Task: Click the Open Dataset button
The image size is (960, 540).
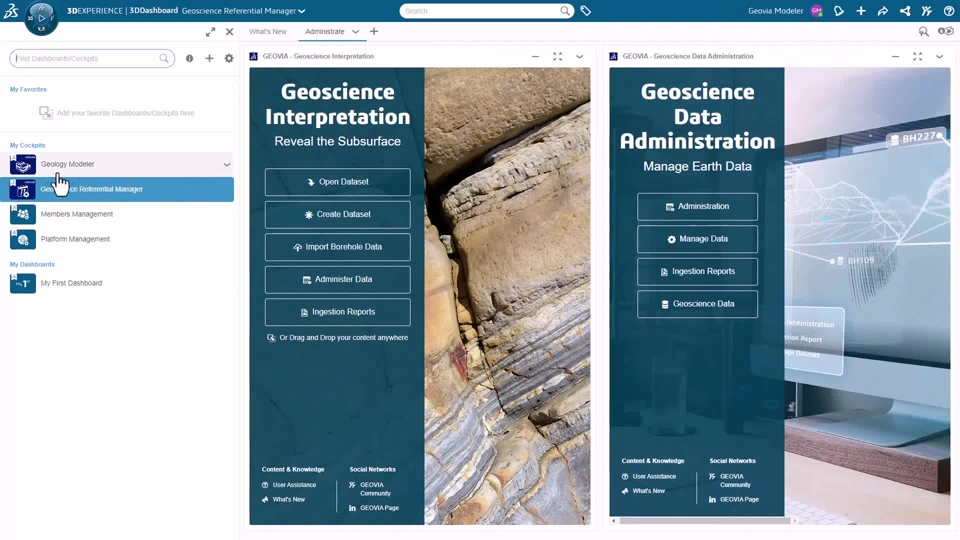Action: pos(337,182)
